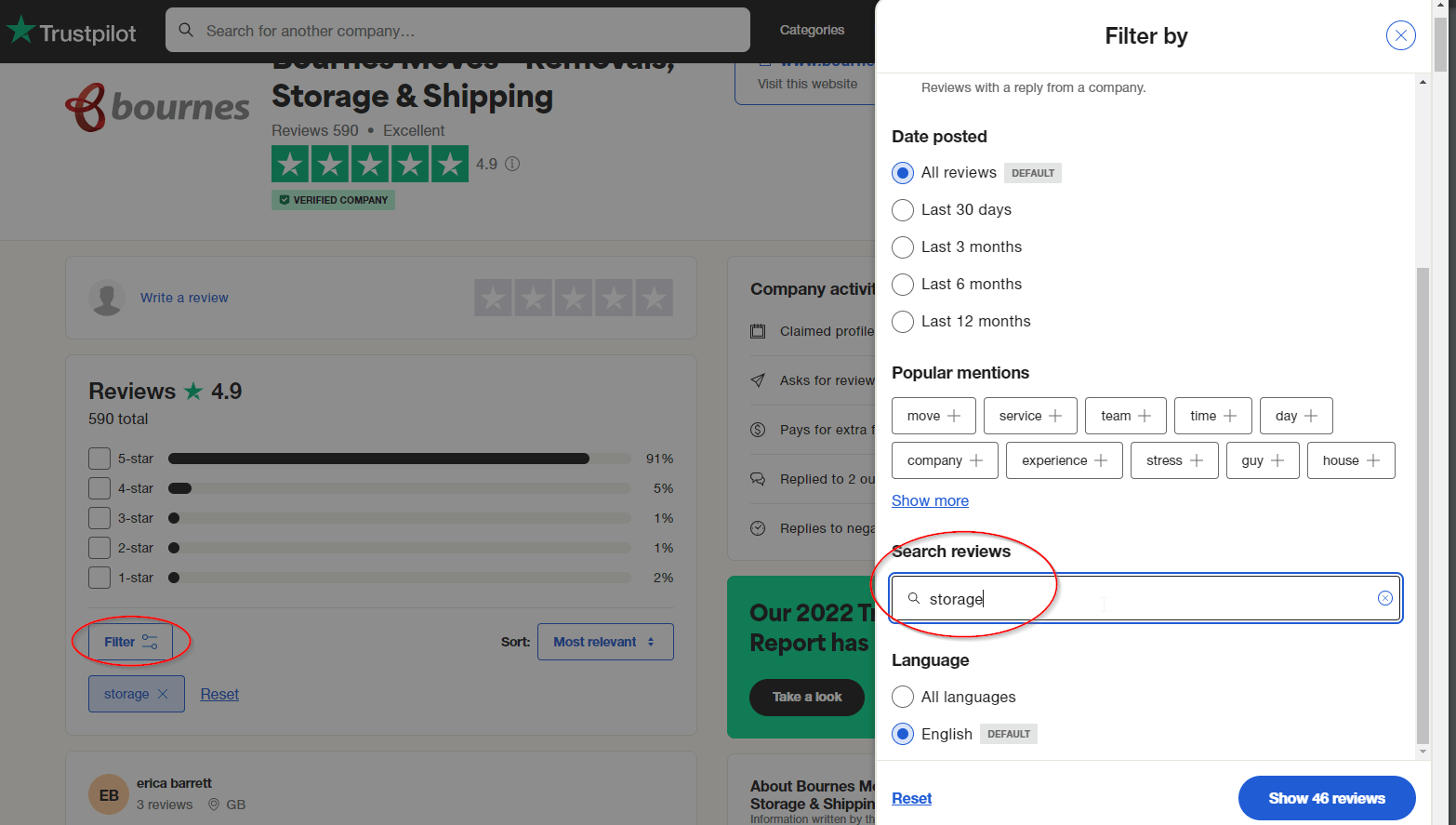Select the "Last 3 months" date filter
The width and height of the screenshot is (1456, 825).
[x=902, y=246]
